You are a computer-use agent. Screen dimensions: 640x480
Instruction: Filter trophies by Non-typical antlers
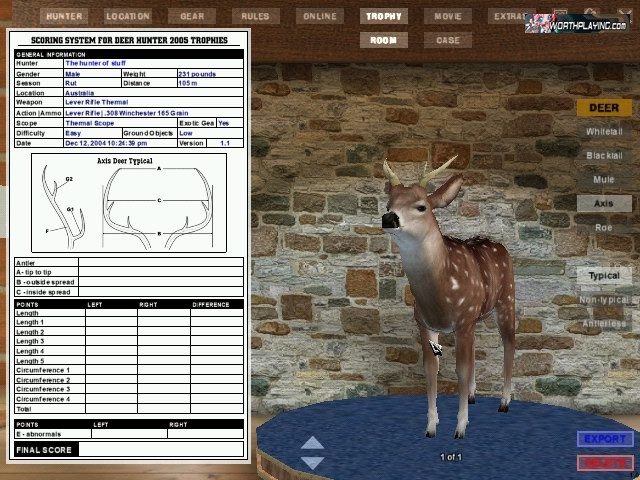coord(603,299)
